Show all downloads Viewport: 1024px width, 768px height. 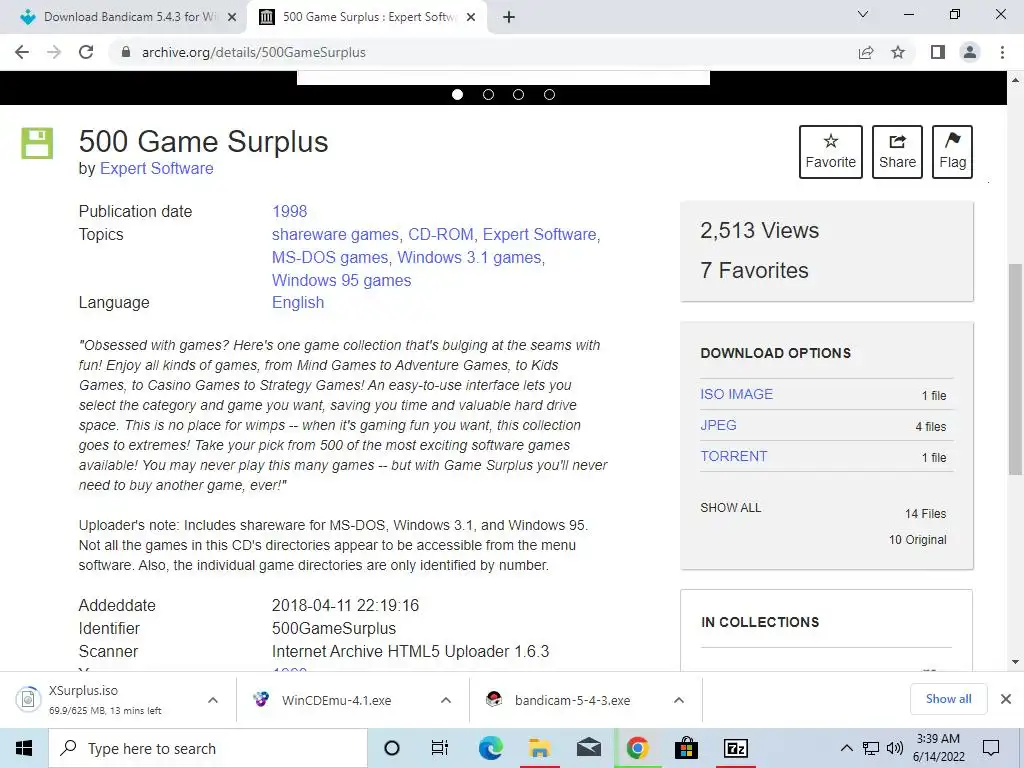pos(948,699)
